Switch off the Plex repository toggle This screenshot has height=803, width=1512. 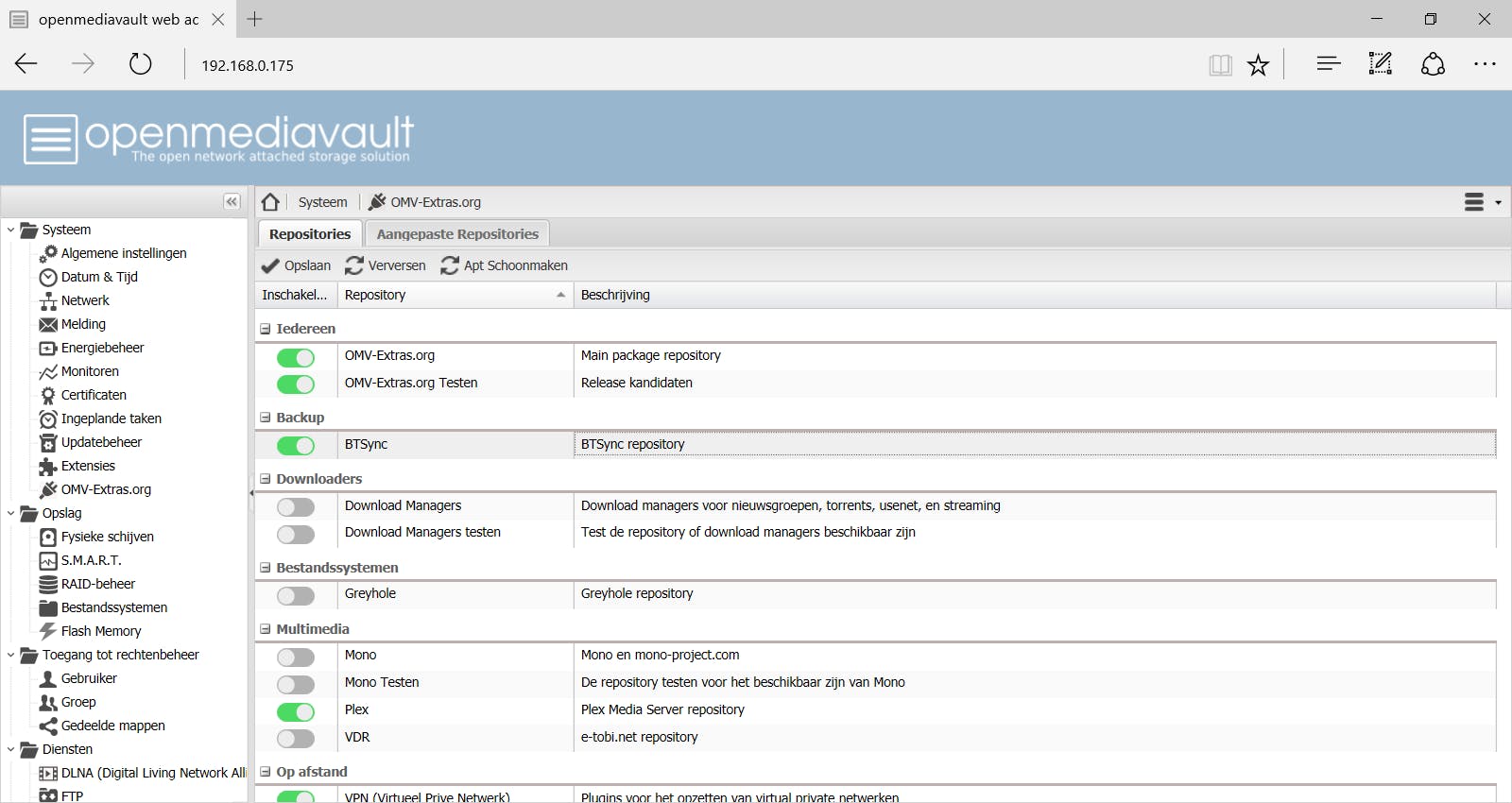pyautogui.click(x=296, y=712)
